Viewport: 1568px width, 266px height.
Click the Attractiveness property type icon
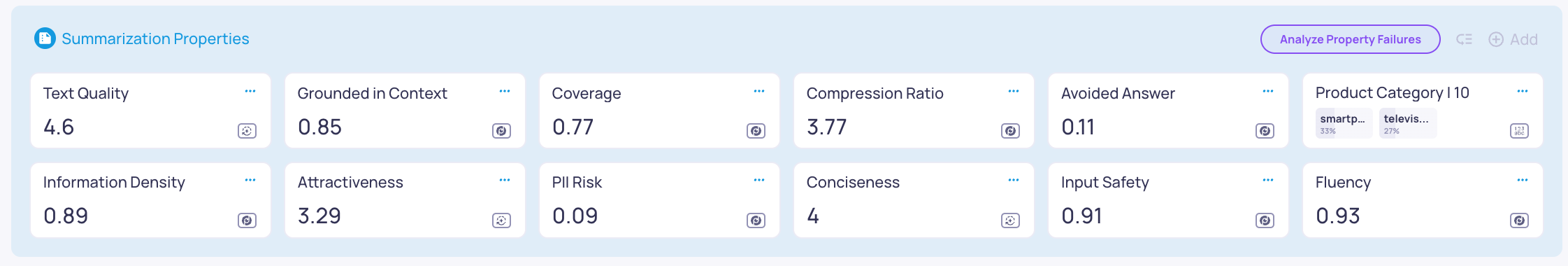(x=501, y=220)
